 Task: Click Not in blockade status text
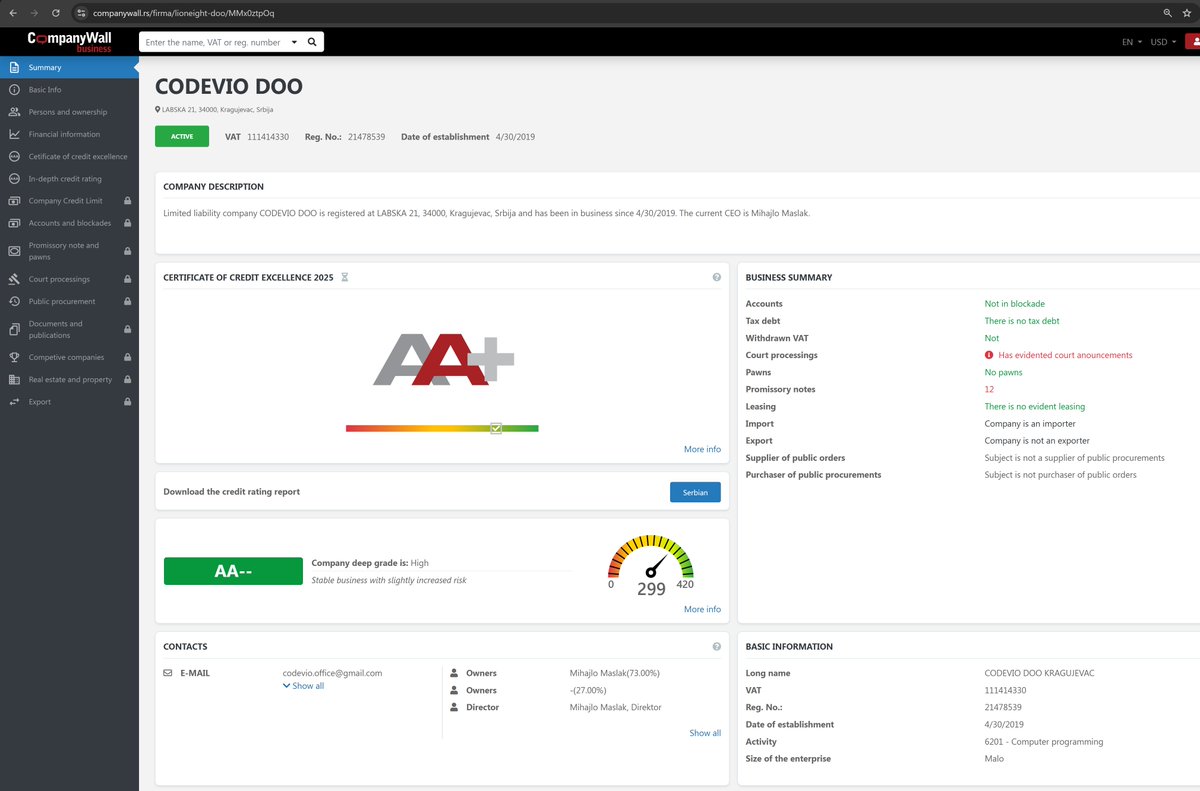click(x=1014, y=304)
